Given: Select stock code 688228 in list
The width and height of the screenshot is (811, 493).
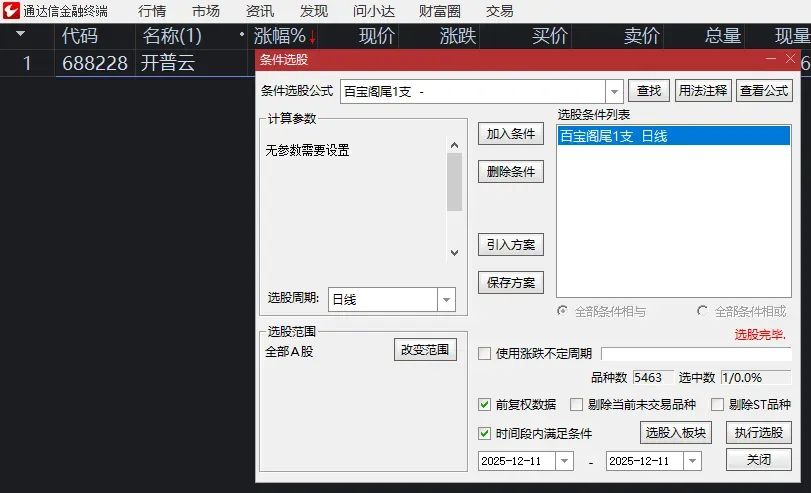Looking at the screenshot, I should (95, 63).
